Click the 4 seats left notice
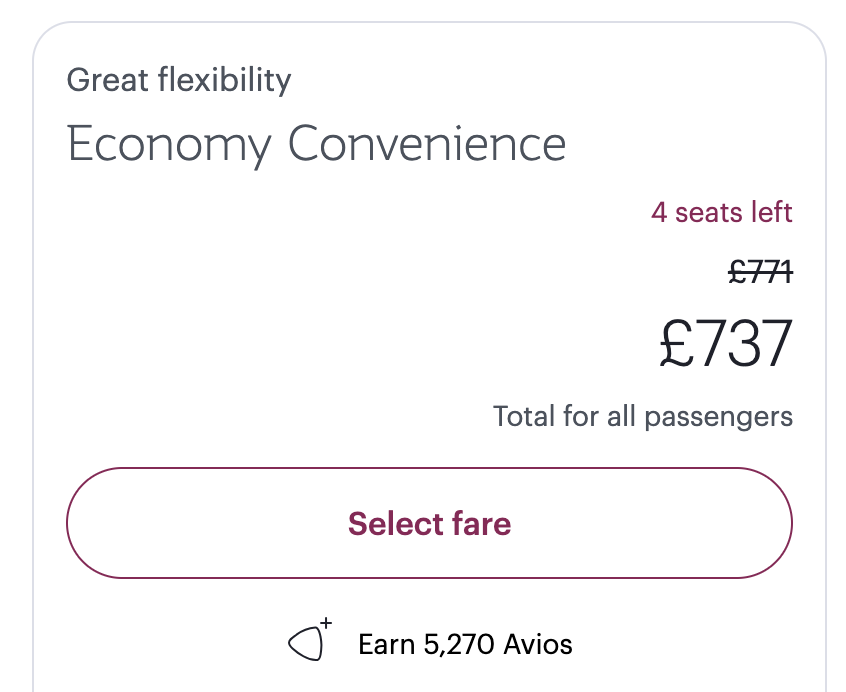The height and width of the screenshot is (692, 846). click(721, 212)
